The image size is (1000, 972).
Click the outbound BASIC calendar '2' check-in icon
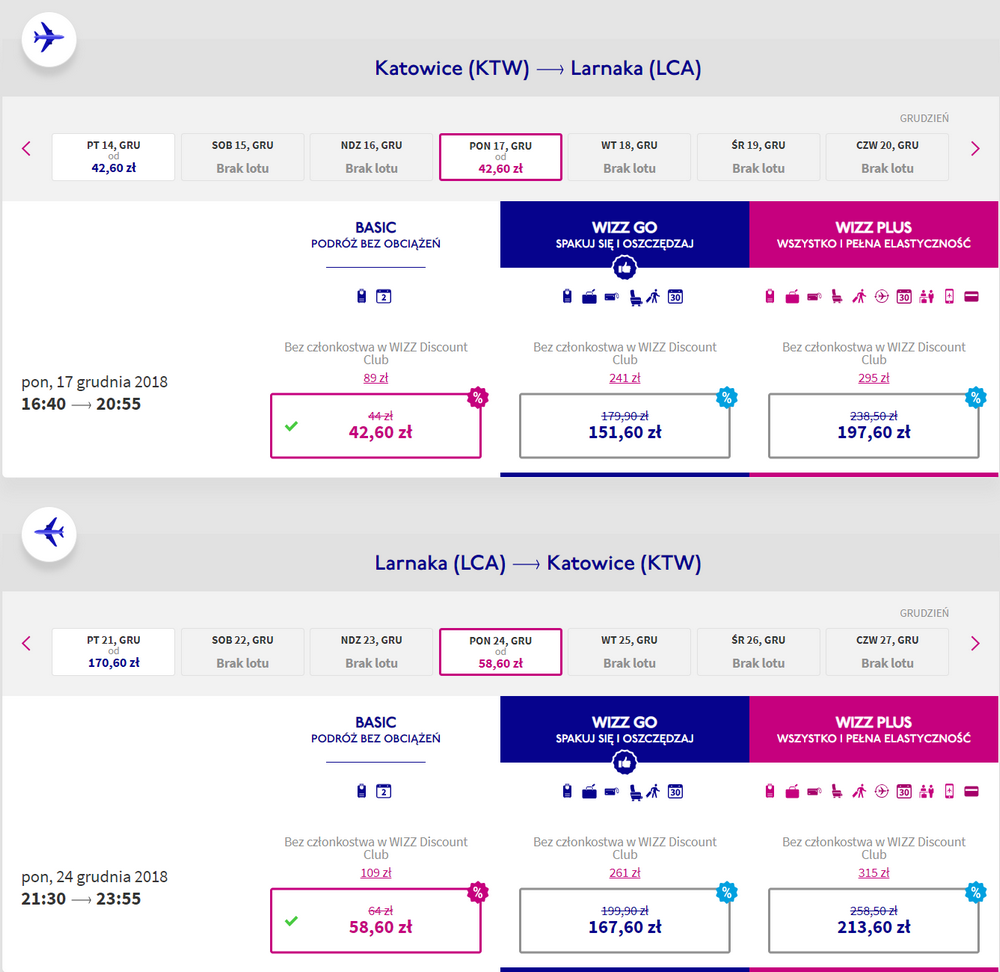(x=383, y=297)
